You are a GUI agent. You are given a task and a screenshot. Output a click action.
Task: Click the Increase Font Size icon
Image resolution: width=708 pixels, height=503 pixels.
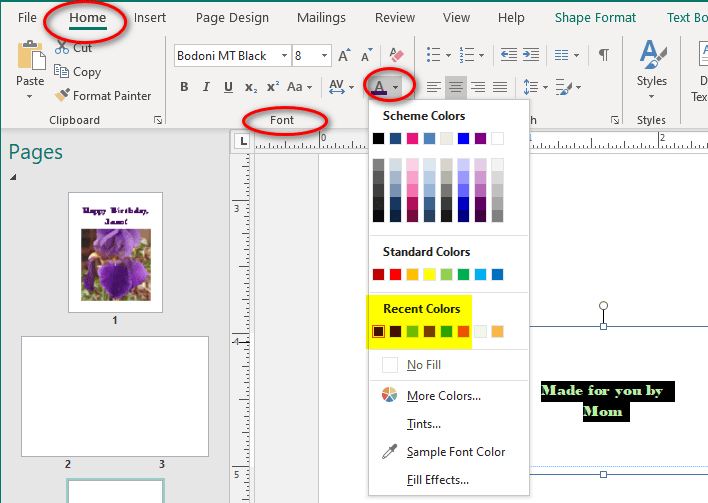click(x=344, y=56)
